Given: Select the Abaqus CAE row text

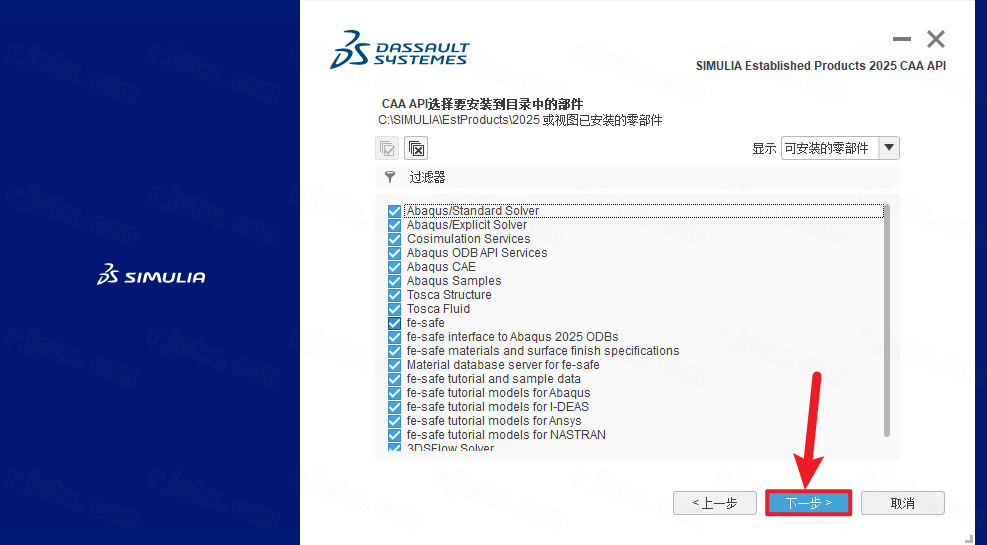Looking at the screenshot, I should click(441, 267).
